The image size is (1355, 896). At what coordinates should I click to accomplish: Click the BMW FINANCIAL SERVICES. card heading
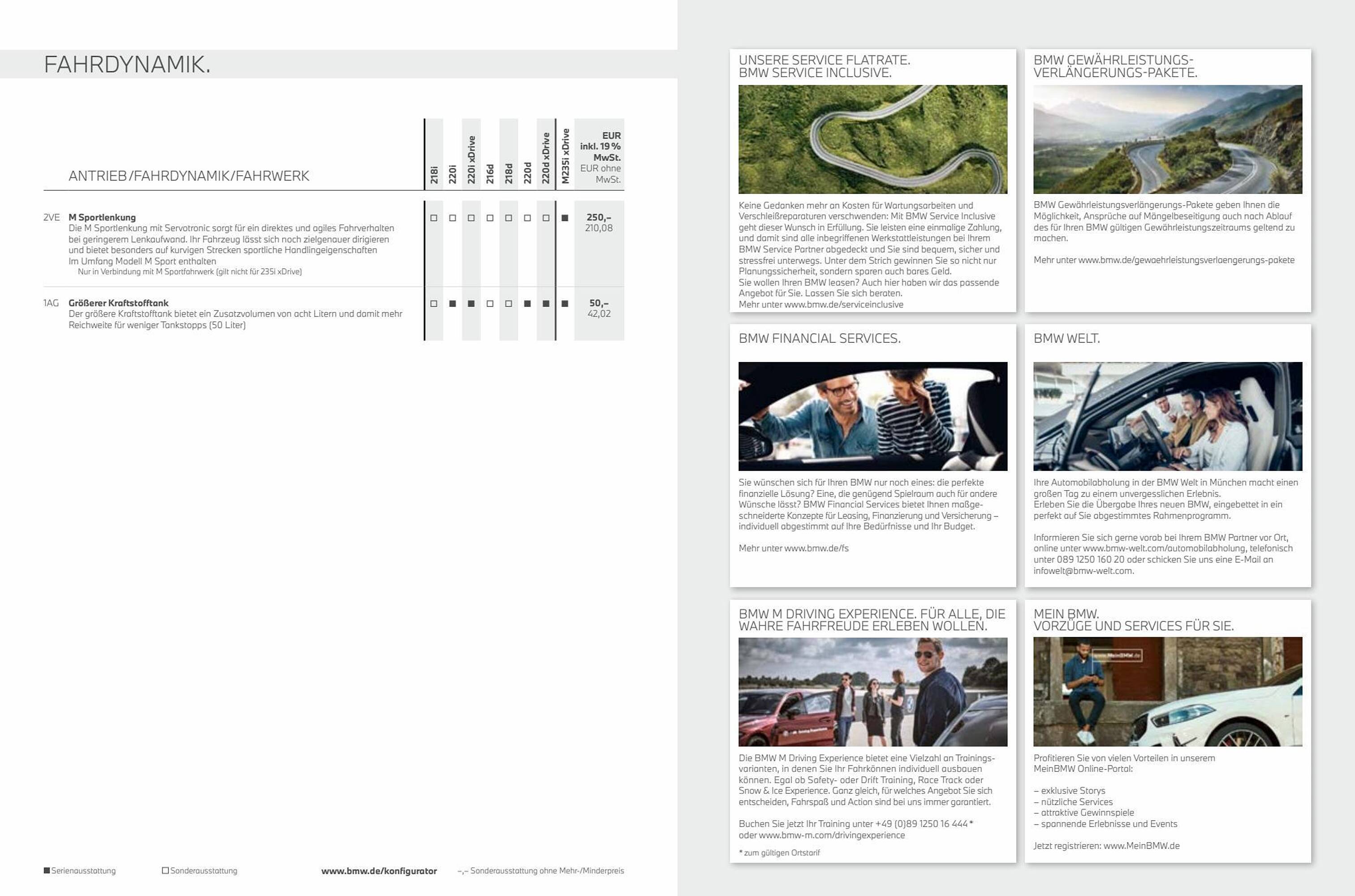(820, 338)
